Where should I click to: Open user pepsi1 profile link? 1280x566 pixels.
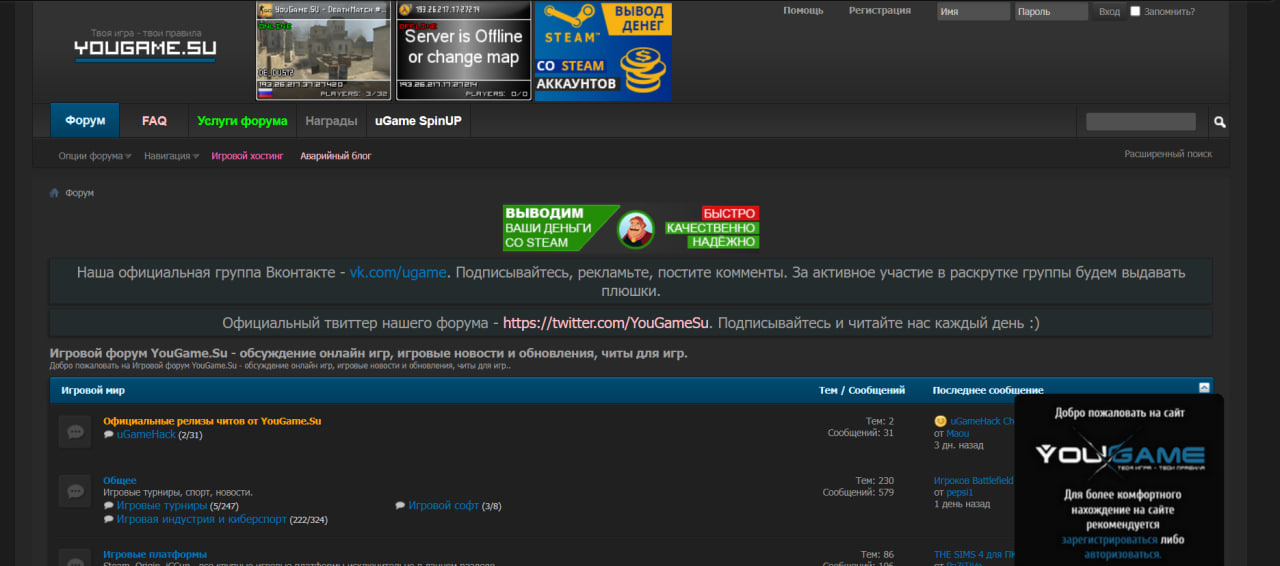click(x=960, y=493)
